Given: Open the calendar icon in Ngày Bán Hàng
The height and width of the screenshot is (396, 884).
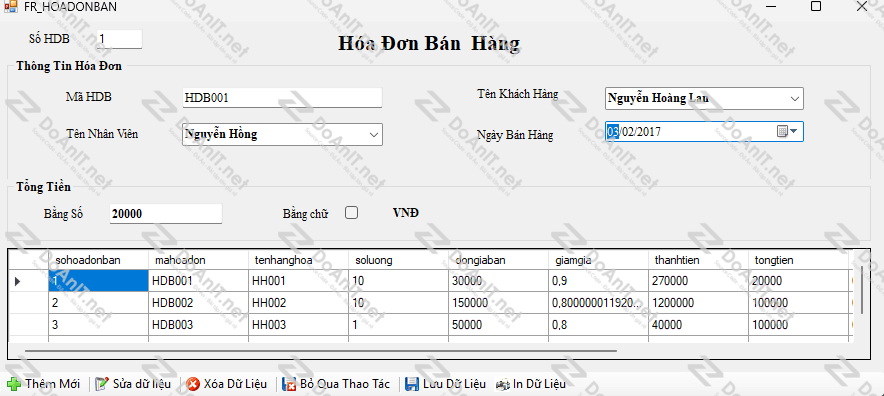Looking at the screenshot, I should pos(782,131).
